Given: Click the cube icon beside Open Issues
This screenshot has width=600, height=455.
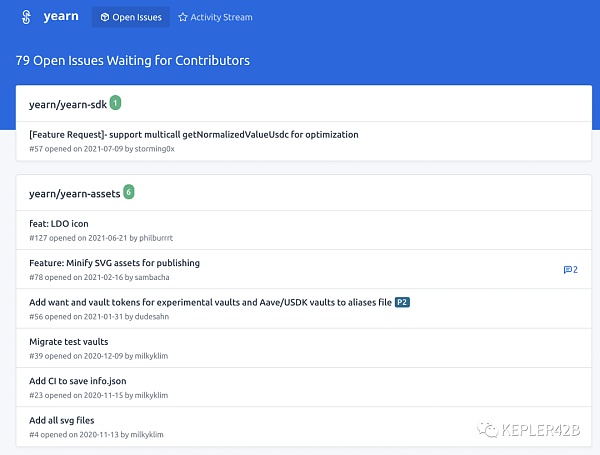Looking at the screenshot, I should click(x=104, y=17).
